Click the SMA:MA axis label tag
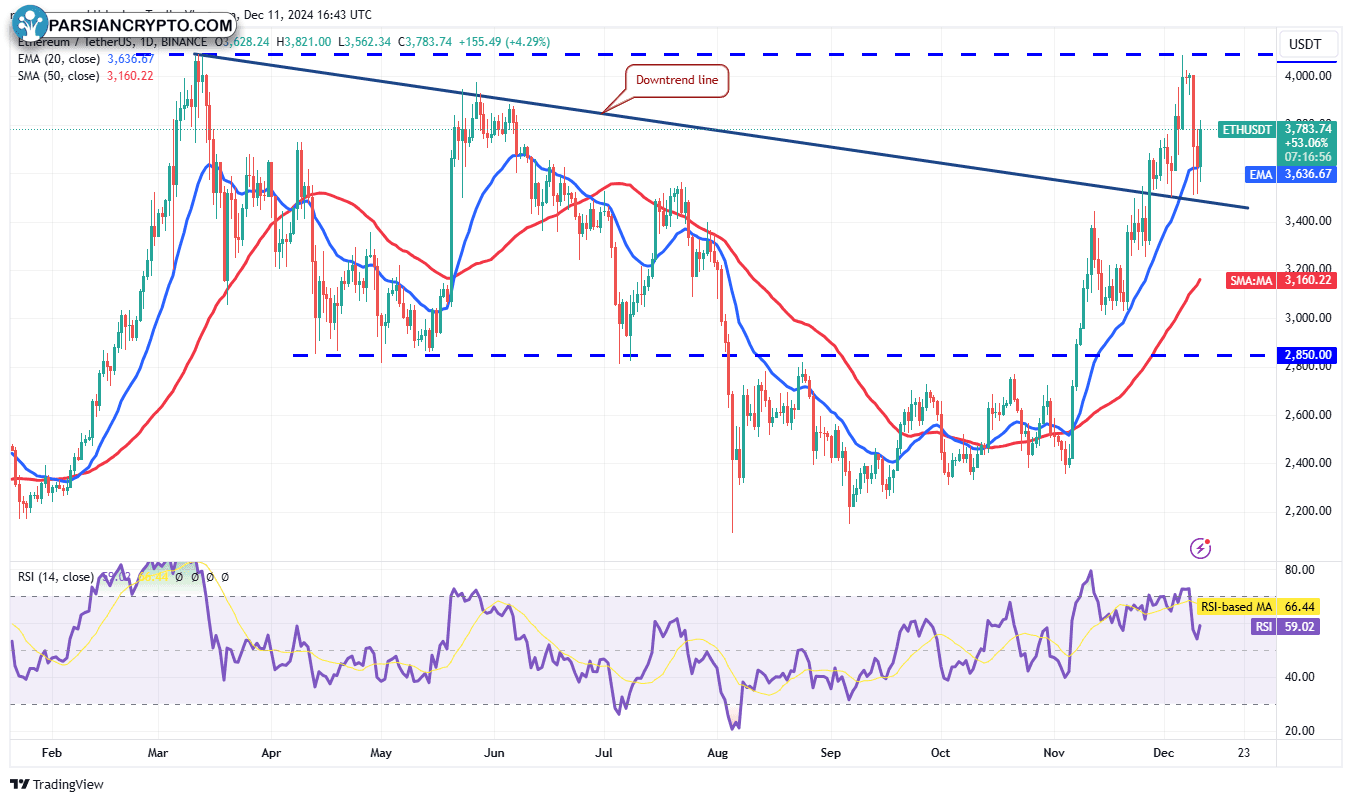 pyautogui.click(x=1250, y=282)
